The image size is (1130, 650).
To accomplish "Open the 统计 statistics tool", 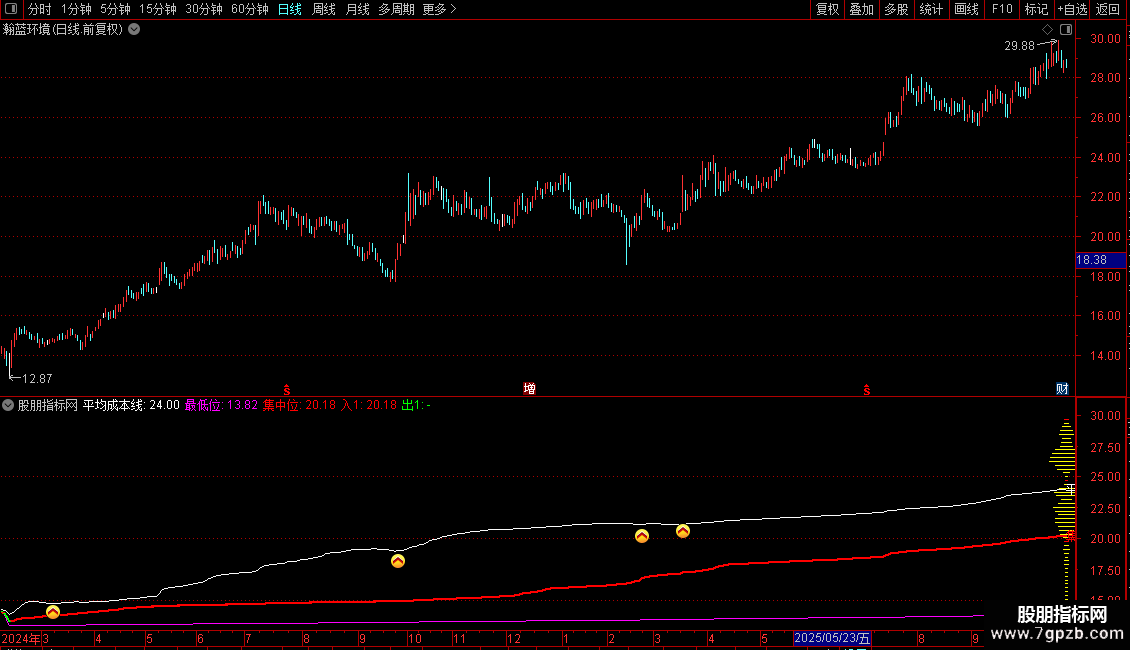I will 931,9.
